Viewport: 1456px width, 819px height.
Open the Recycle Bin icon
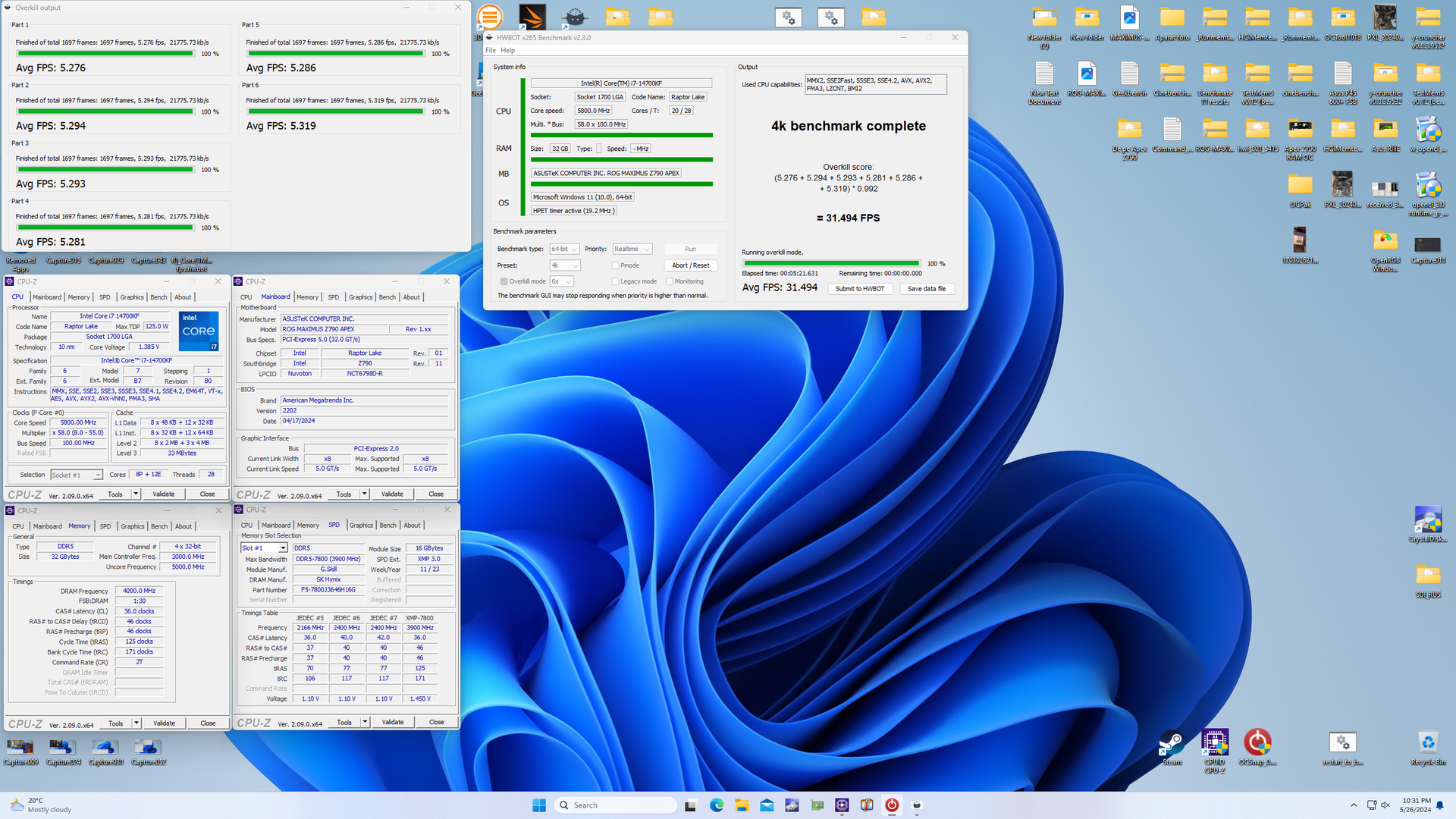coord(1428,747)
